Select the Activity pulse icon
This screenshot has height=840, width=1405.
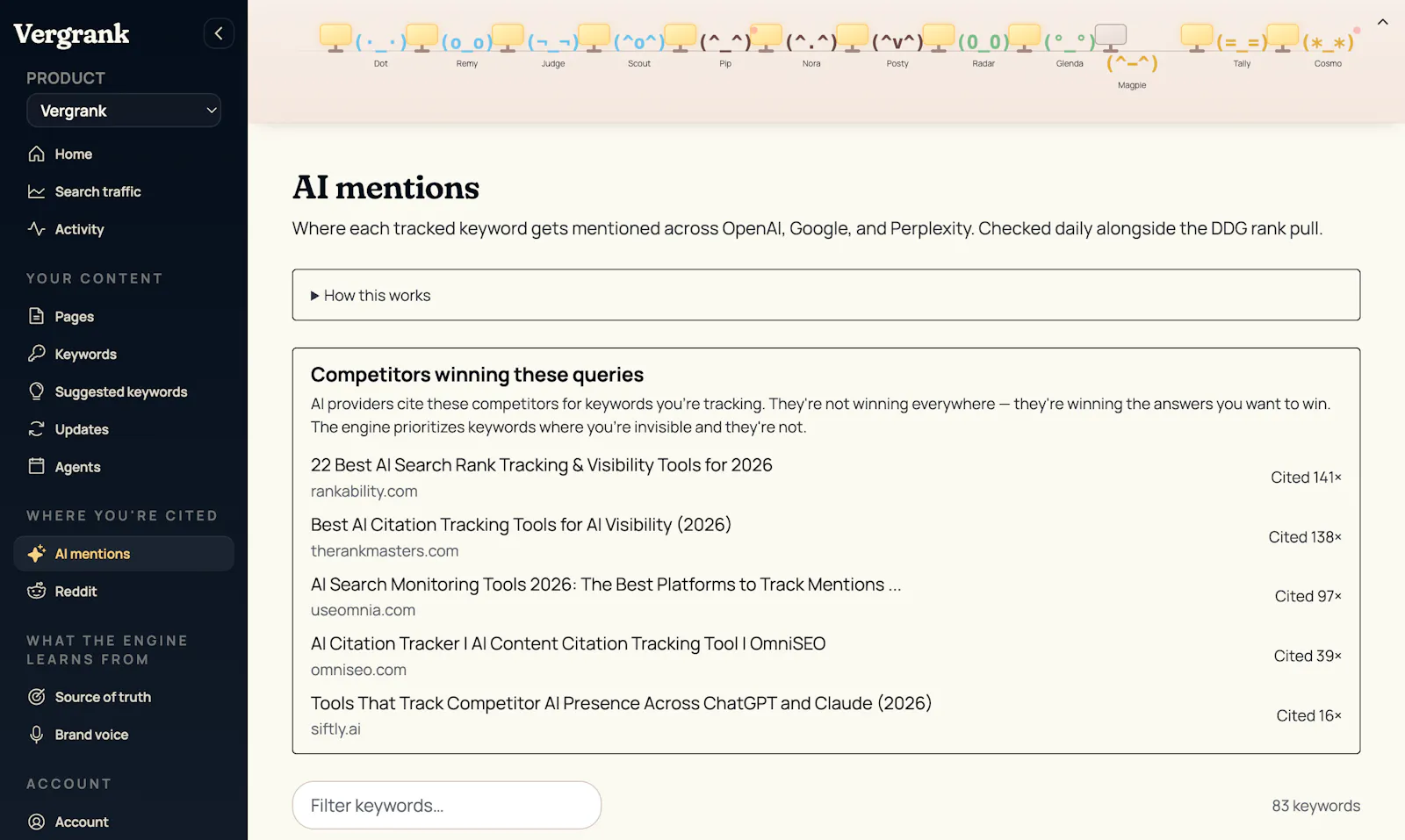pyautogui.click(x=36, y=229)
